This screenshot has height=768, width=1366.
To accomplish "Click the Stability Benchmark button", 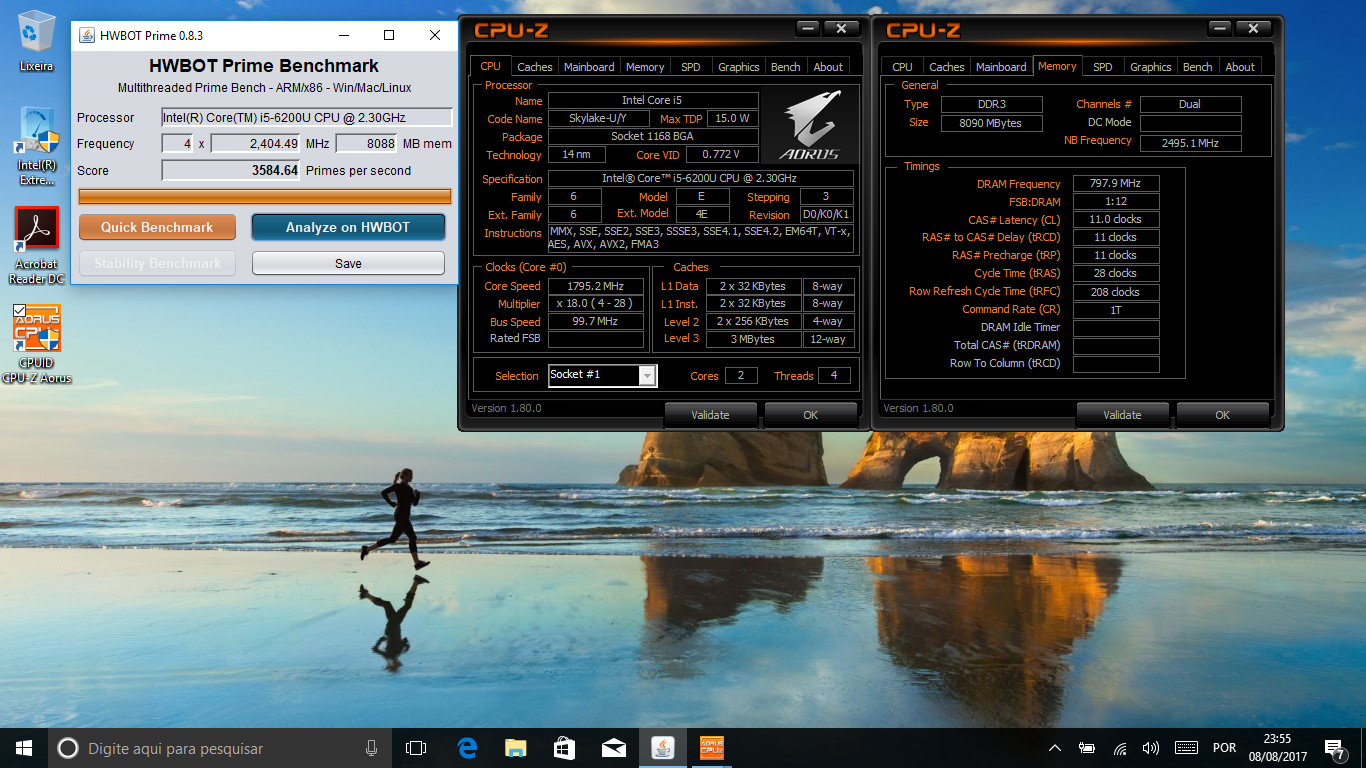I will click(157, 263).
